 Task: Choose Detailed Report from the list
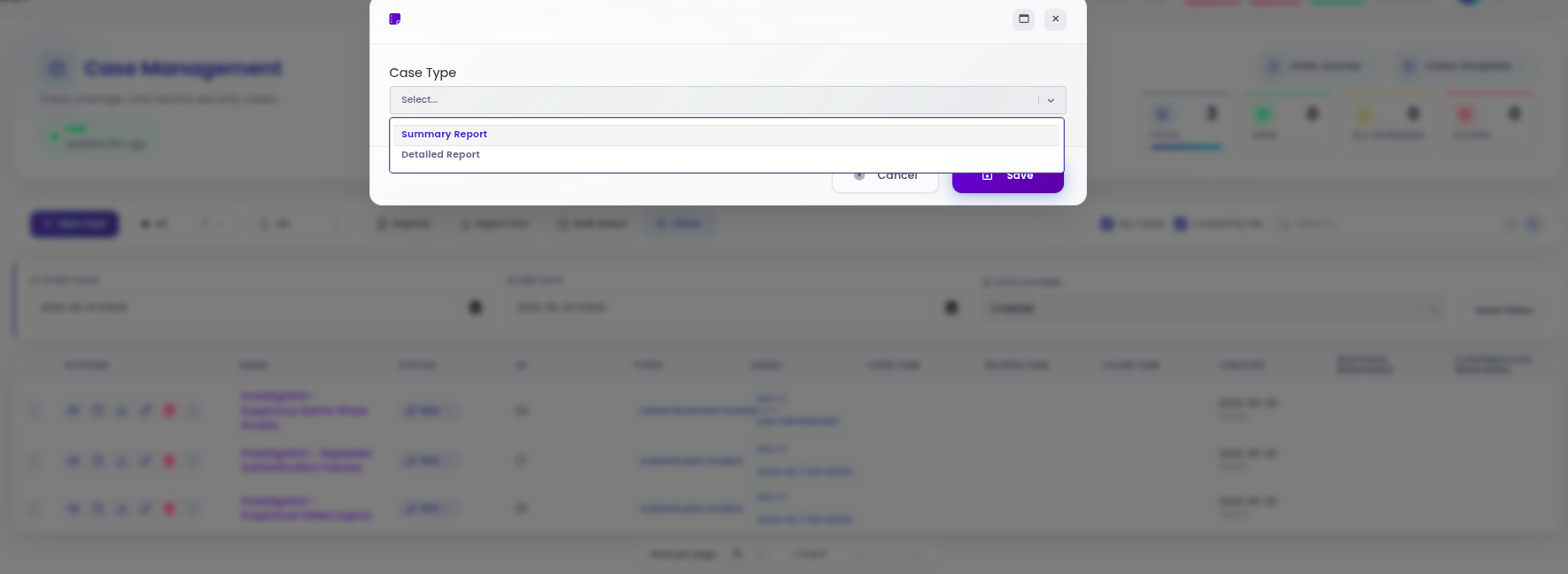click(726, 155)
